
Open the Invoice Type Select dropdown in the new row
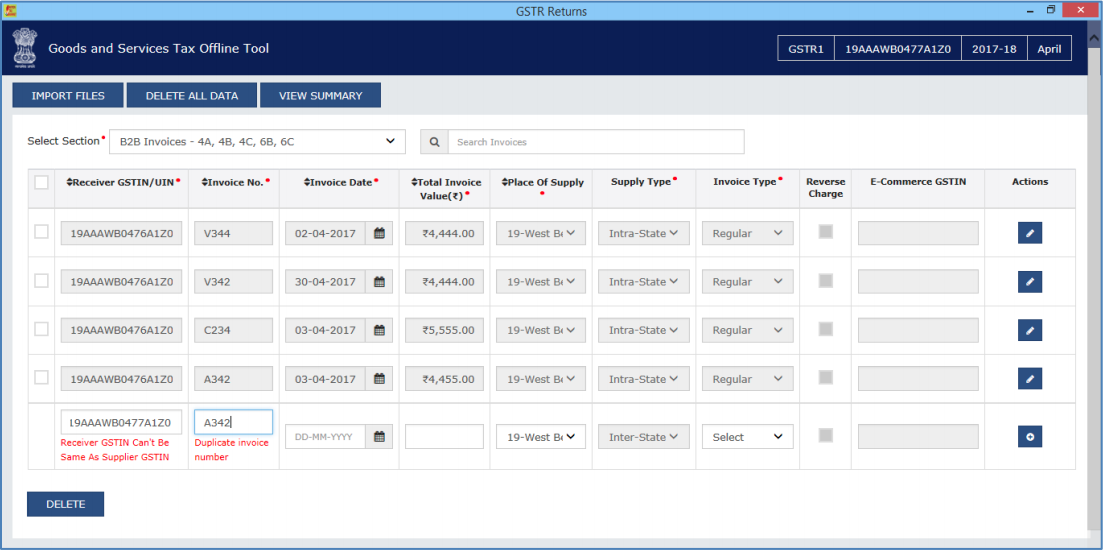pyautogui.click(x=748, y=436)
